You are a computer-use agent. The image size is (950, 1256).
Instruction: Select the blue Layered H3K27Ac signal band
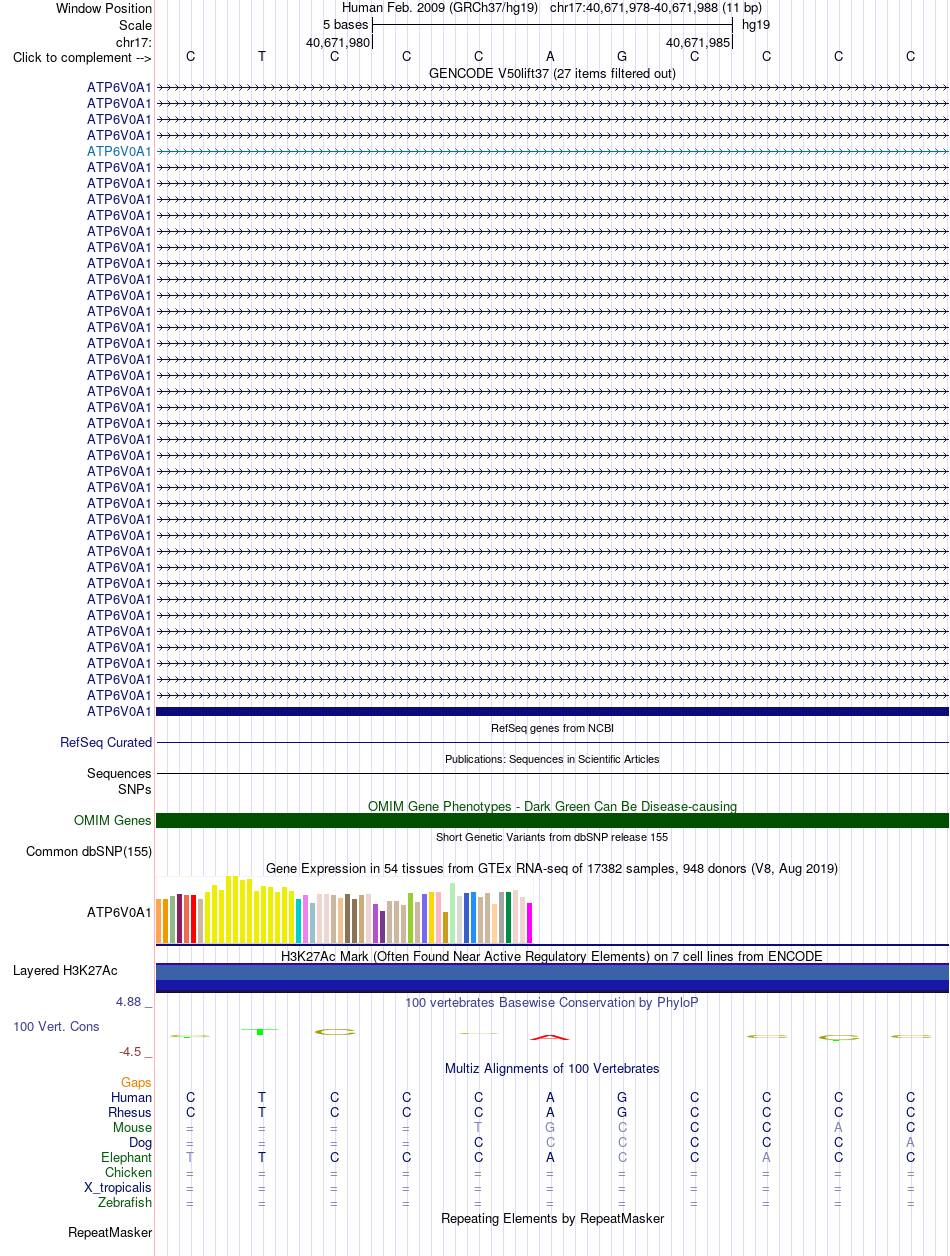coord(552,977)
